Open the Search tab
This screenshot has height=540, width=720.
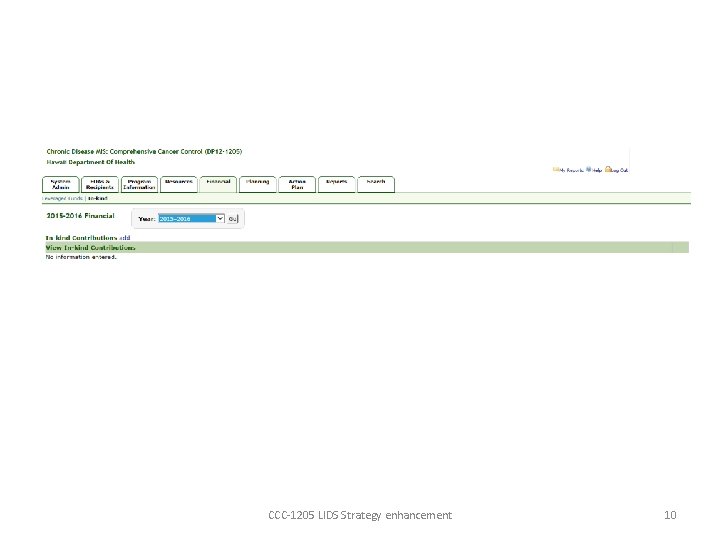click(x=376, y=184)
